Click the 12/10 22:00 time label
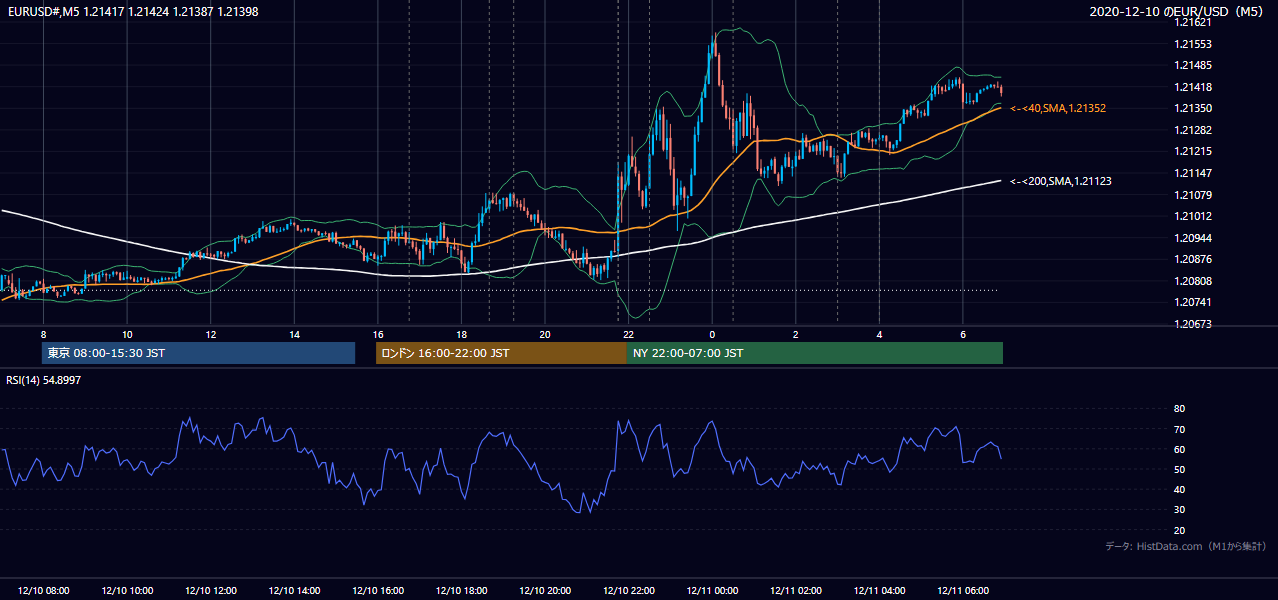This screenshot has width=1278, height=600. coord(628,591)
